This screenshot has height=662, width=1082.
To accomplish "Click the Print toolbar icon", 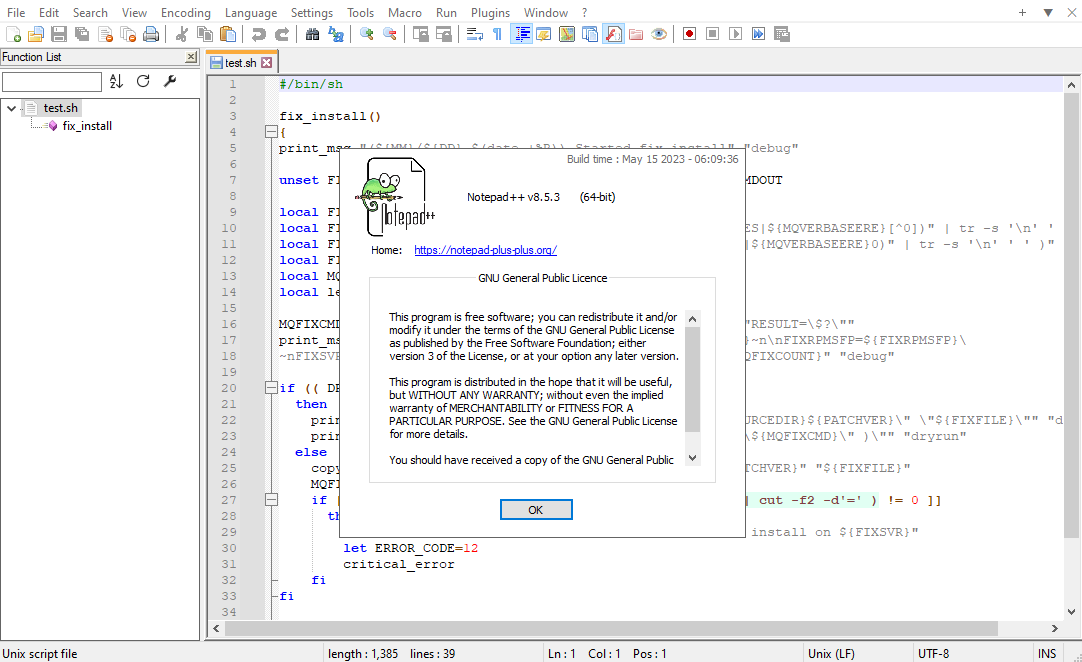I will click(x=151, y=35).
